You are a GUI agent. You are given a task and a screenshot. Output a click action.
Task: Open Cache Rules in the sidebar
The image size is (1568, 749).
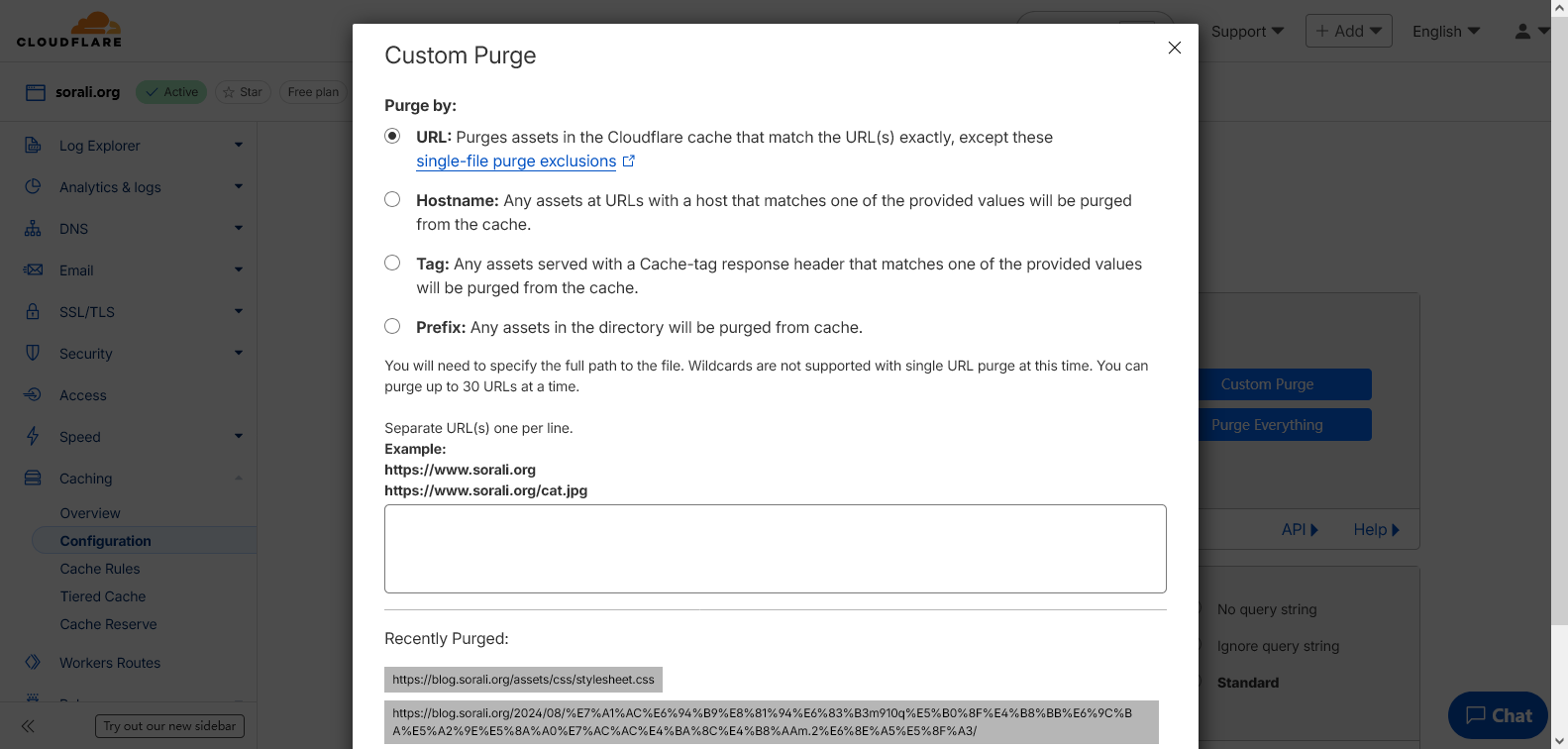tap(100, 569)
